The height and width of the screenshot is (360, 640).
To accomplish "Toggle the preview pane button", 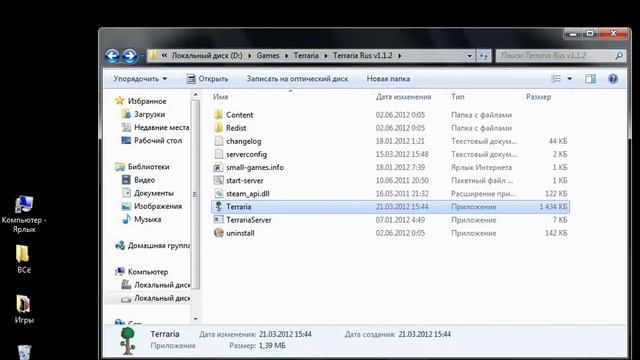I will point(590,79).
